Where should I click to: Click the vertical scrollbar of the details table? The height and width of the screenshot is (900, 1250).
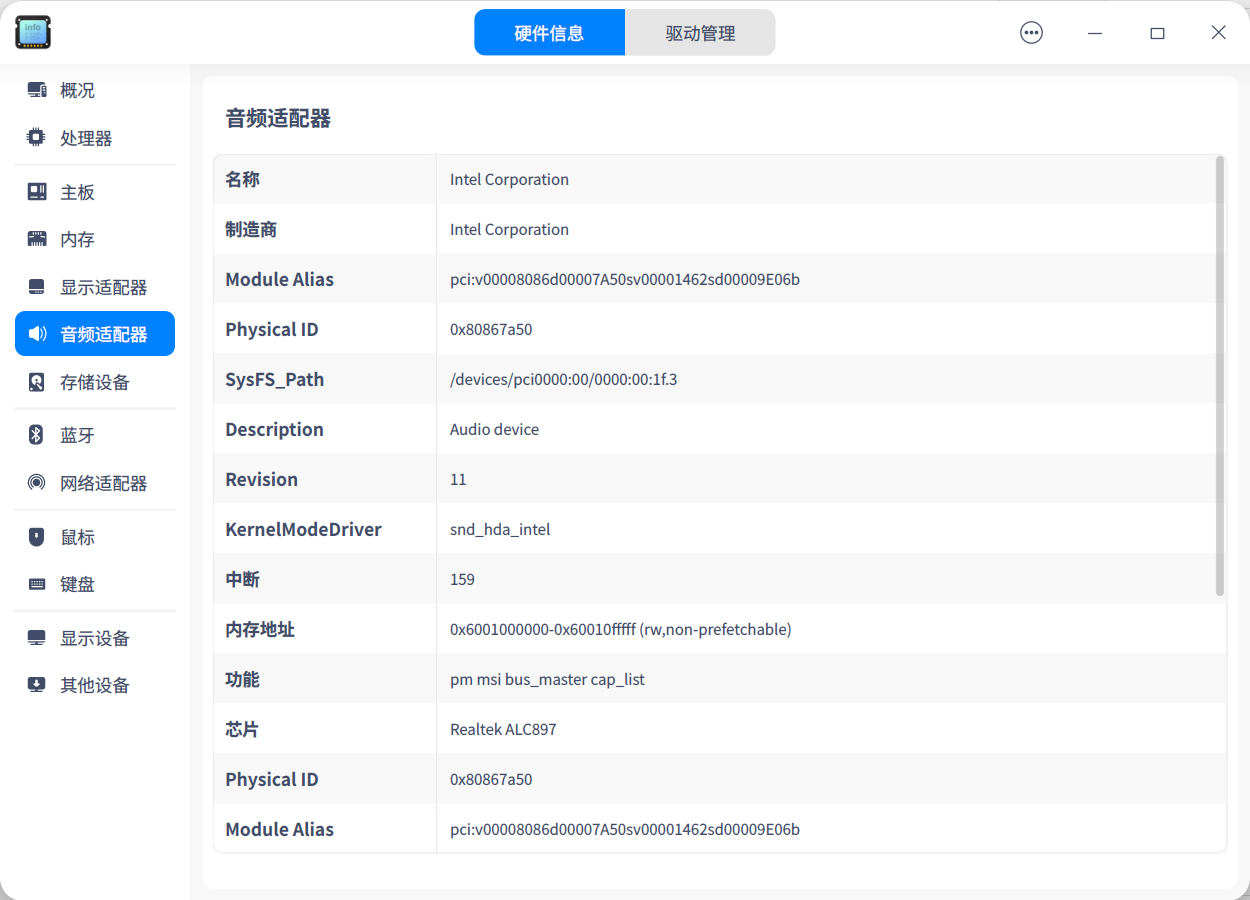point(1219,375)
